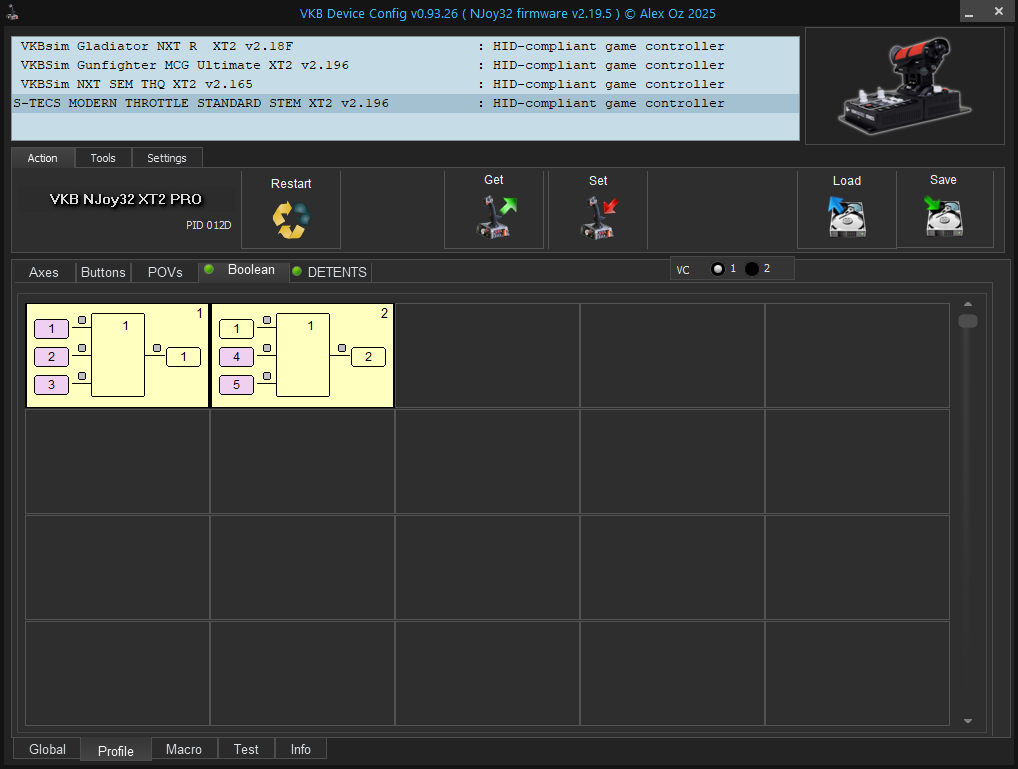Screen dimensions: 1018x769
Task: Toggle top input inverter in cell 1
Action: click(82, 320)
